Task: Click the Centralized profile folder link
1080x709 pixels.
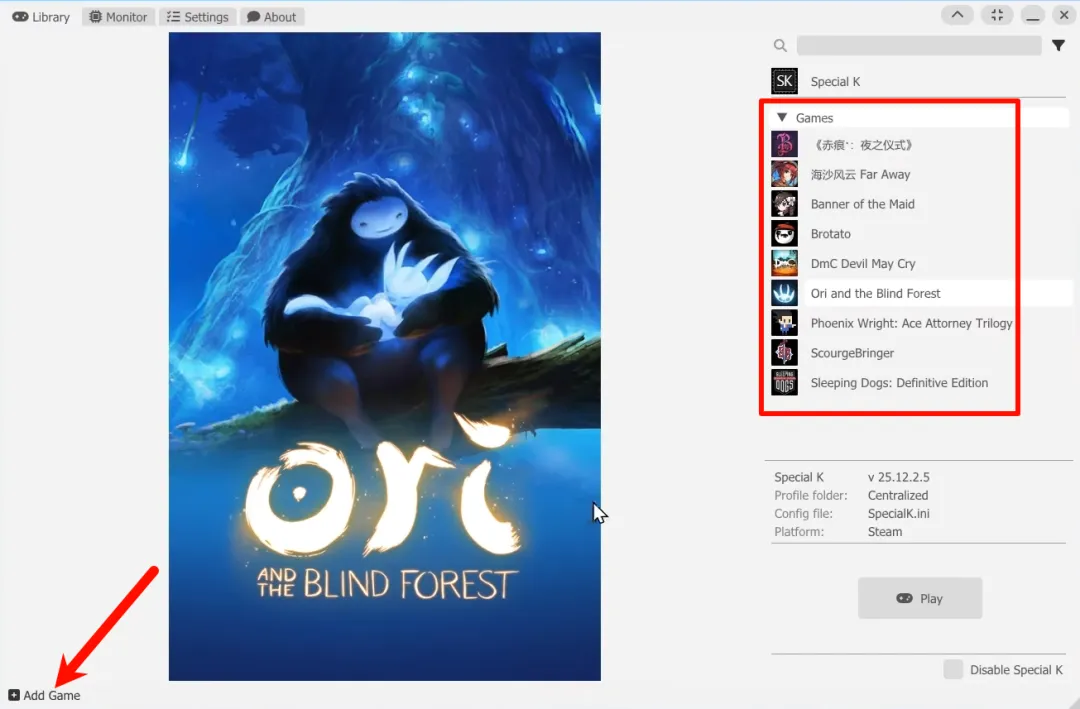Action: tap(897, 495)
